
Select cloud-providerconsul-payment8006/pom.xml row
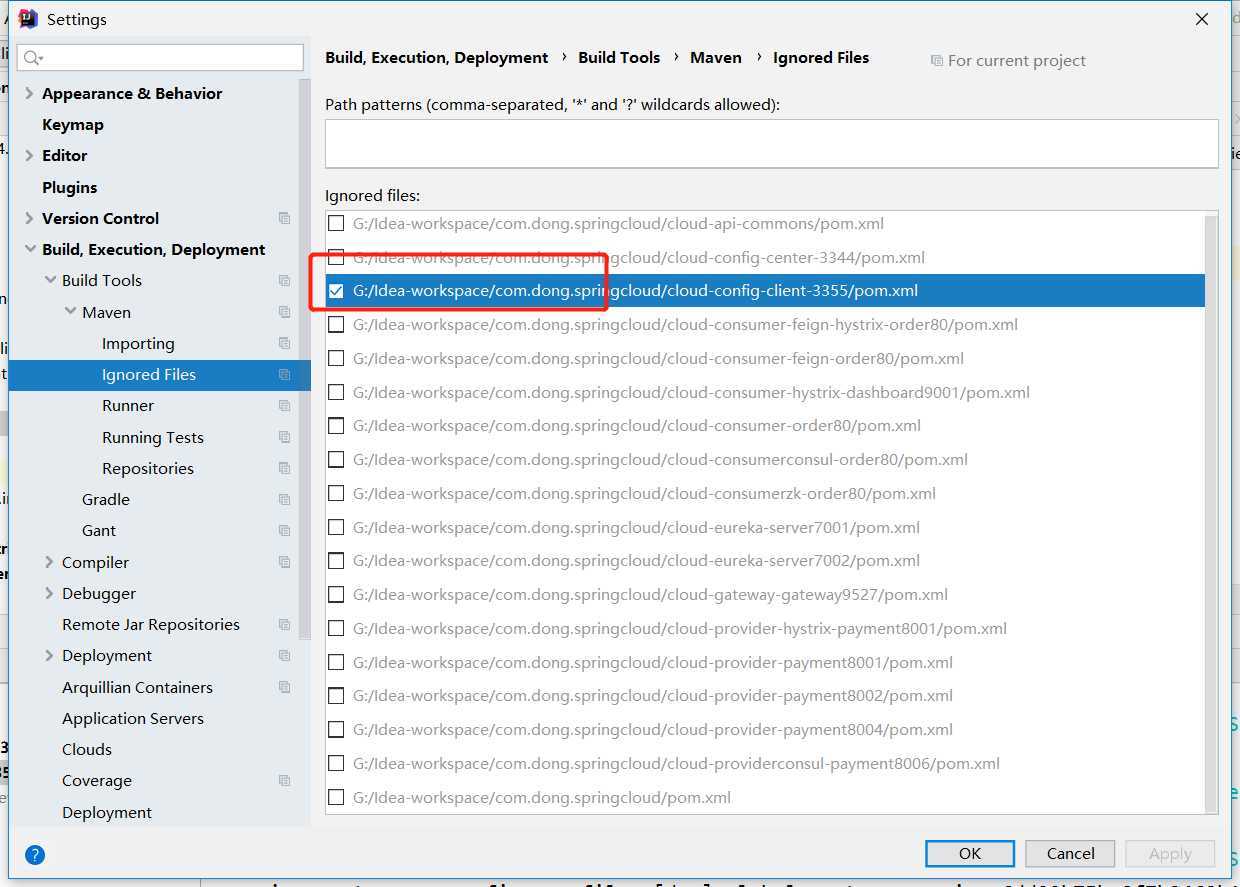(x=765, y=763)
